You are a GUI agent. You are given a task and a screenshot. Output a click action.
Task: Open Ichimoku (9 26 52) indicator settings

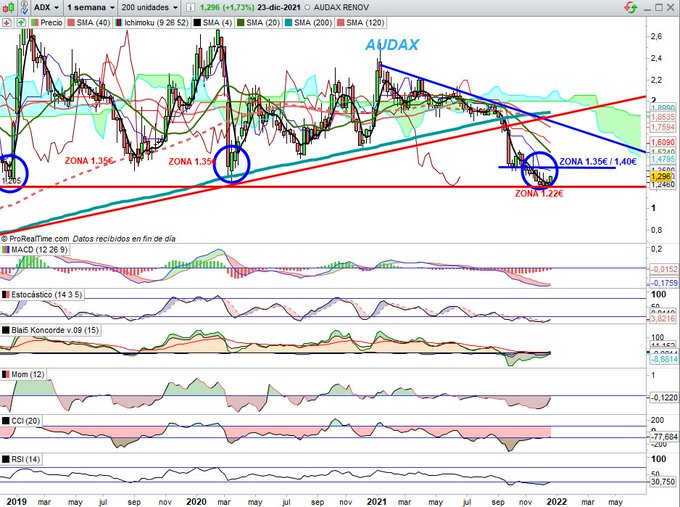click(x=152, y=23)
